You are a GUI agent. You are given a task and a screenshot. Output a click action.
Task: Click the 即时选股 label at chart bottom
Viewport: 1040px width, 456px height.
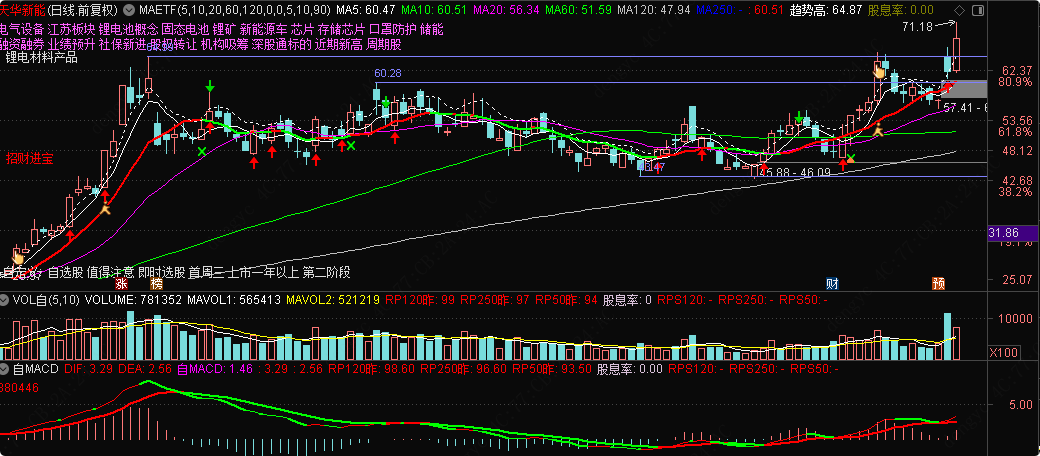161,272
